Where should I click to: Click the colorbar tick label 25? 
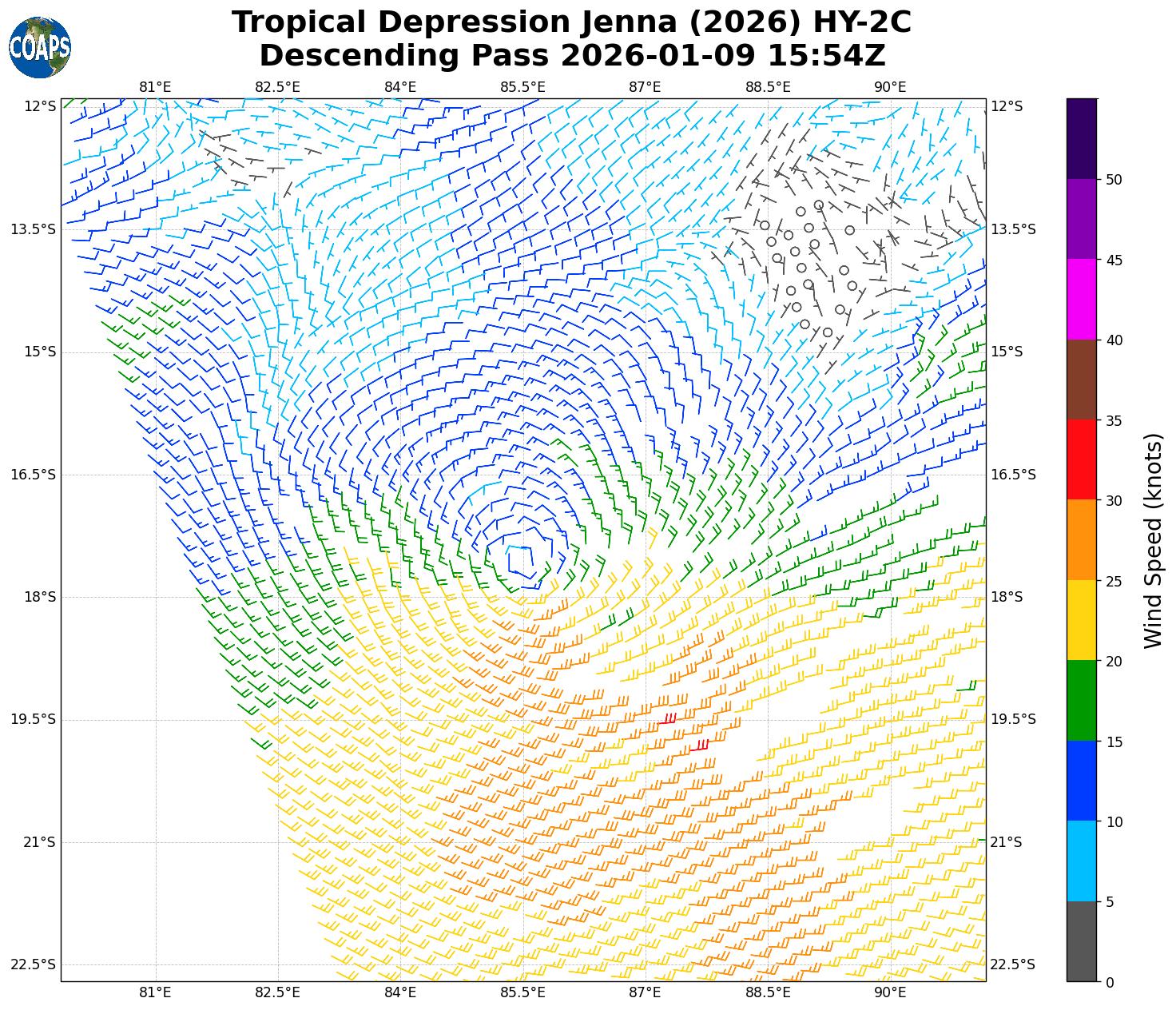1113,581
